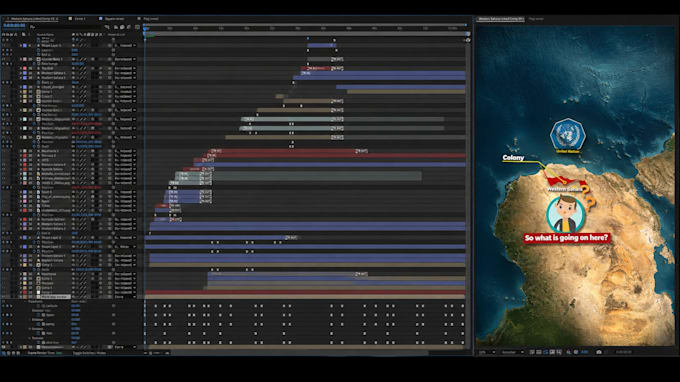Open the composition mini-flowchart icon
The width and height of the screenshot is (680, 382).
click(x=107, y=27)
